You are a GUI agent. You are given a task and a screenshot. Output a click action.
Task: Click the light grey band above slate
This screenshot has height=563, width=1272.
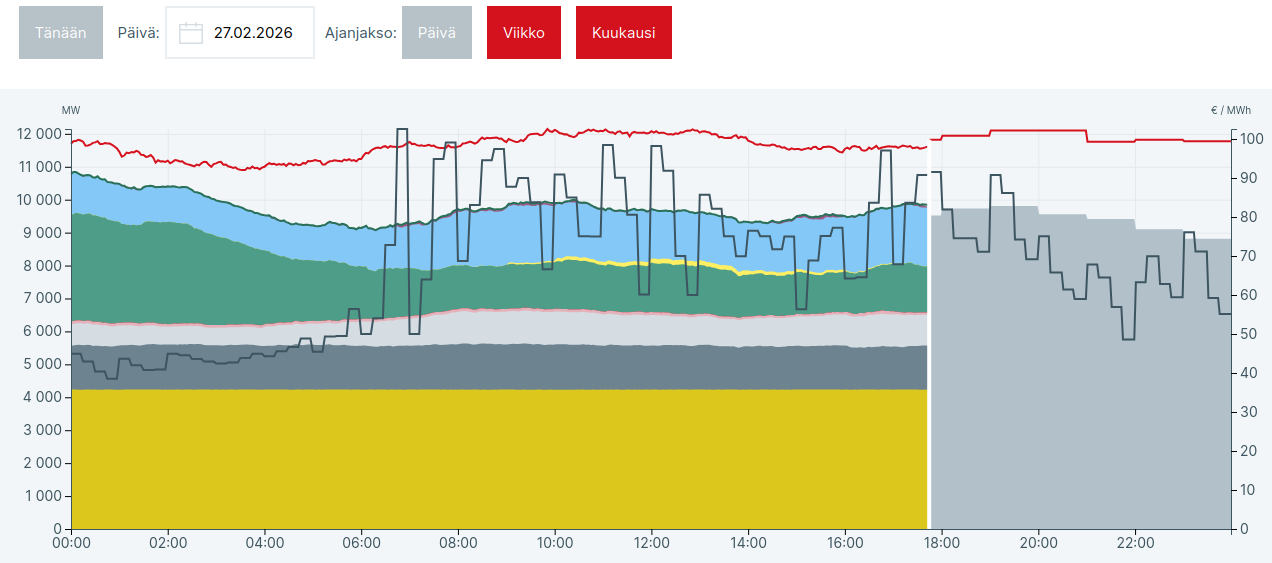(500, 330)
